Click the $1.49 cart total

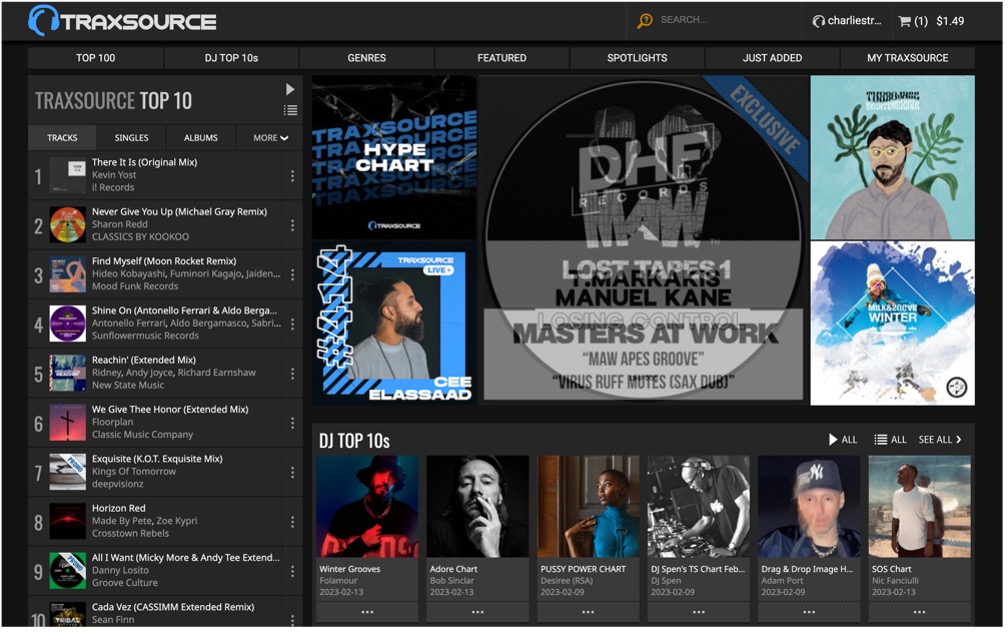point(950,21)
